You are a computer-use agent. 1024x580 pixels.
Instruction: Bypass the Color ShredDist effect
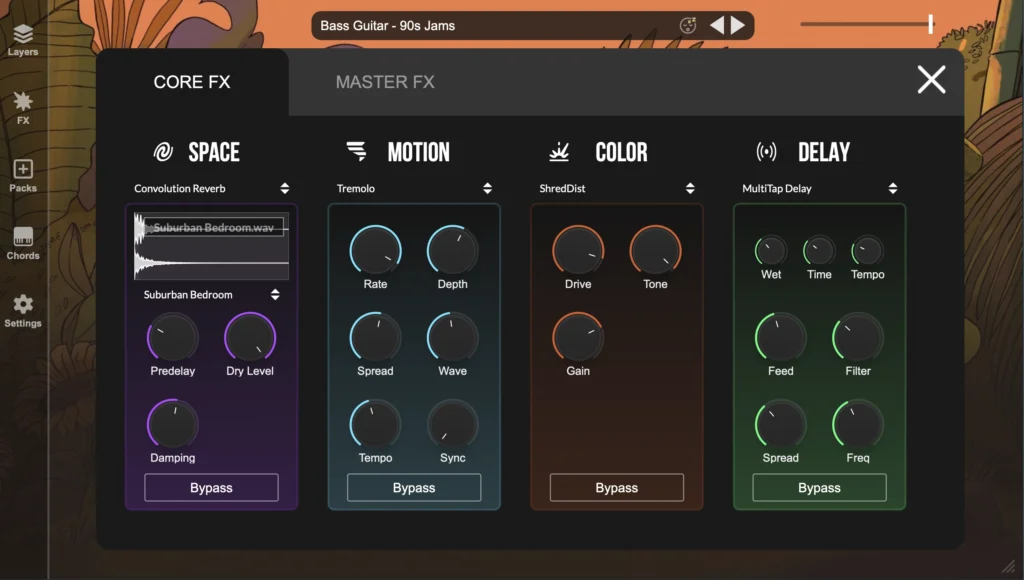point(617,488)
